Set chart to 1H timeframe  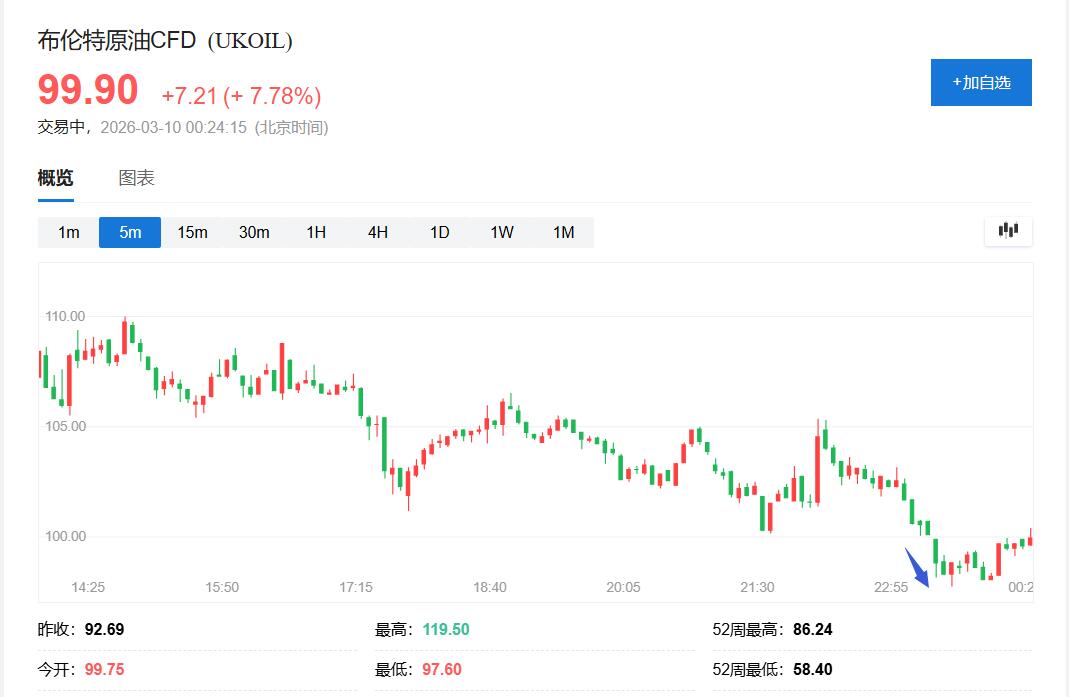tap(316, 232)
